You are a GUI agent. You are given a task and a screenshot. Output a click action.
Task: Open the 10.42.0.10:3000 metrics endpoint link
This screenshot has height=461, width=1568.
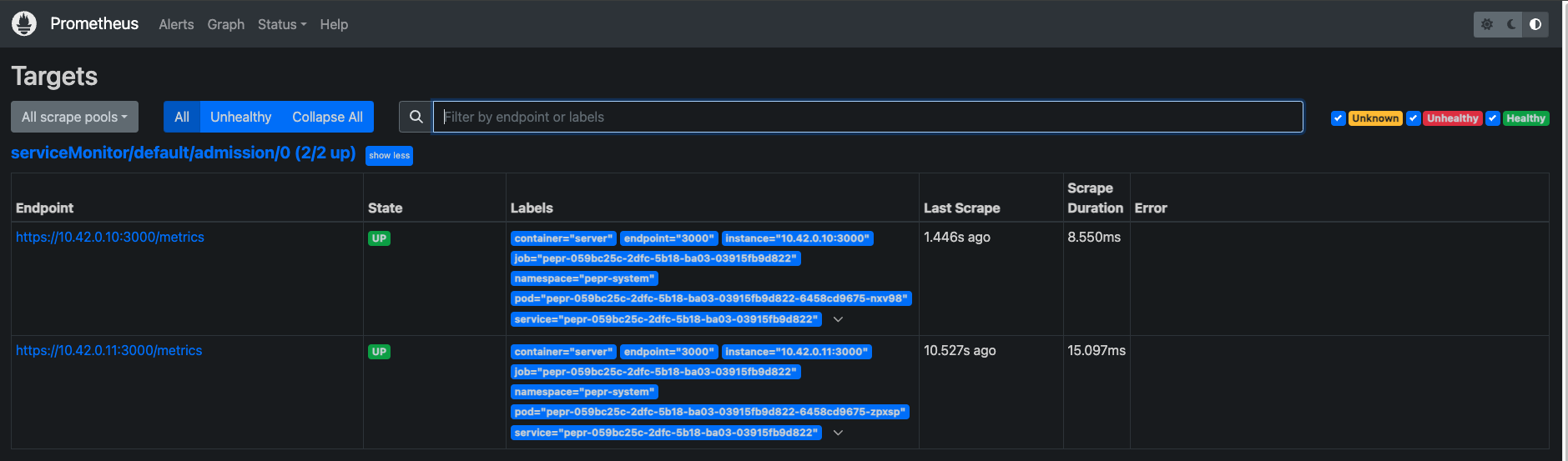pos(110,238)
